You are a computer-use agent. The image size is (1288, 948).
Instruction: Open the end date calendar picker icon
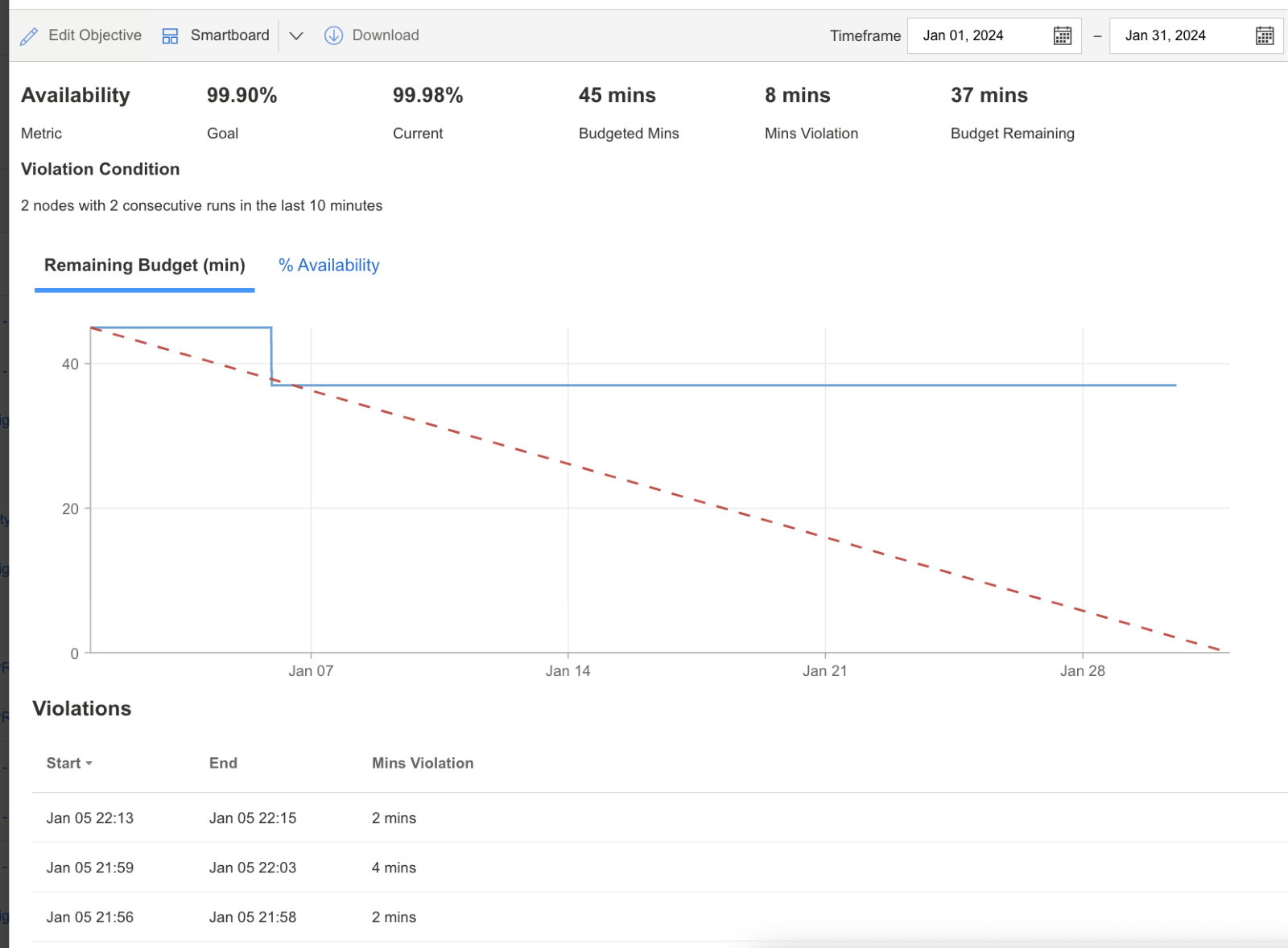pos(1263,35)
